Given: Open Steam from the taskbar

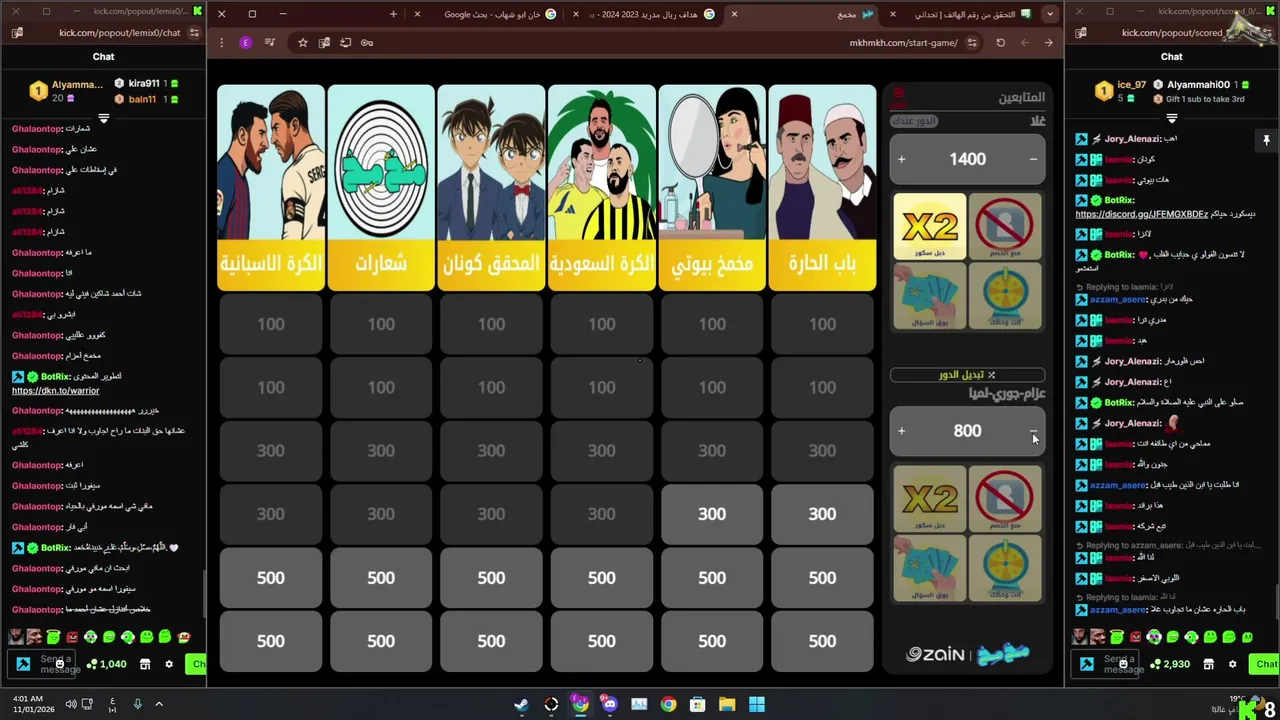Looking at the screenshot, I should point(521,704).
